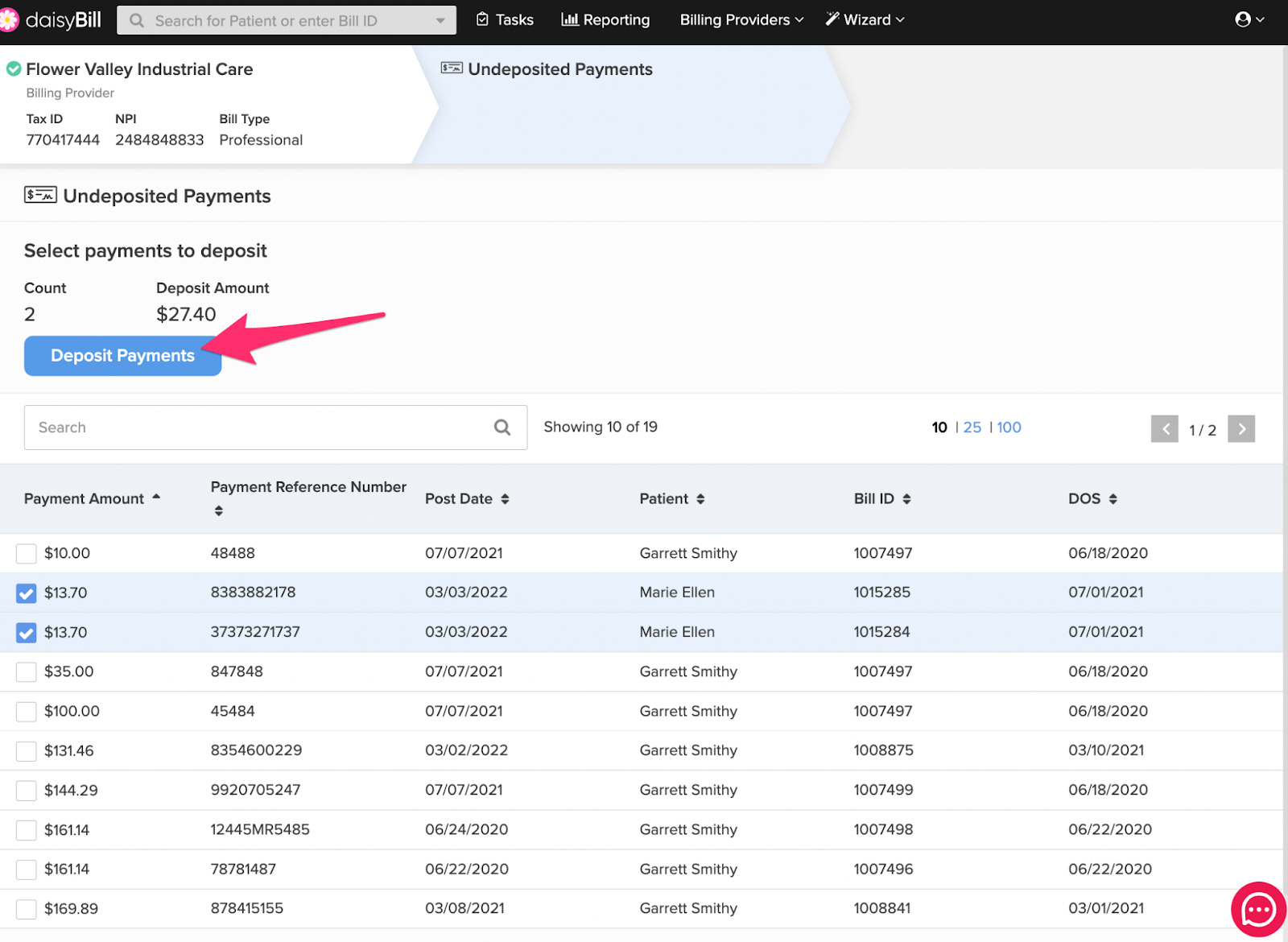Image resolution: width=1288 pixels, height=942 pixels.
Task: Open the user account dropdown
Action: (x=1249, y=20)
